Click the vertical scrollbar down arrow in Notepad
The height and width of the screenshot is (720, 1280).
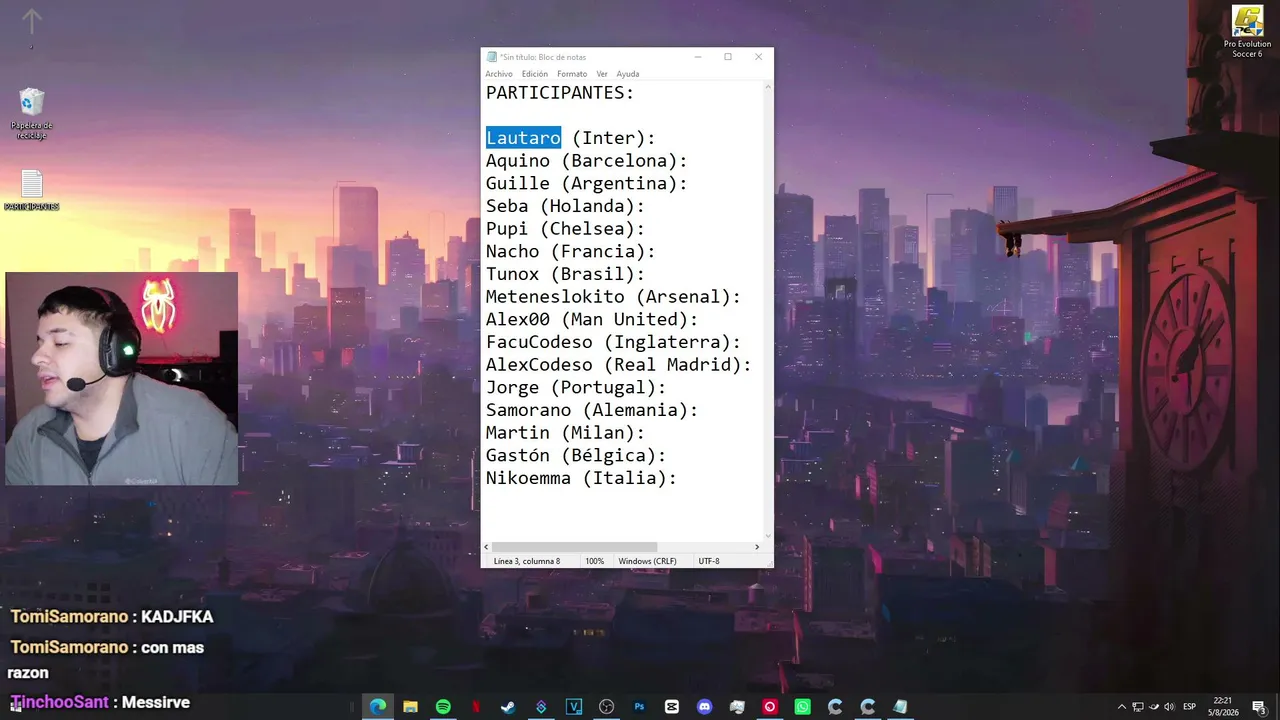point(768,537)
